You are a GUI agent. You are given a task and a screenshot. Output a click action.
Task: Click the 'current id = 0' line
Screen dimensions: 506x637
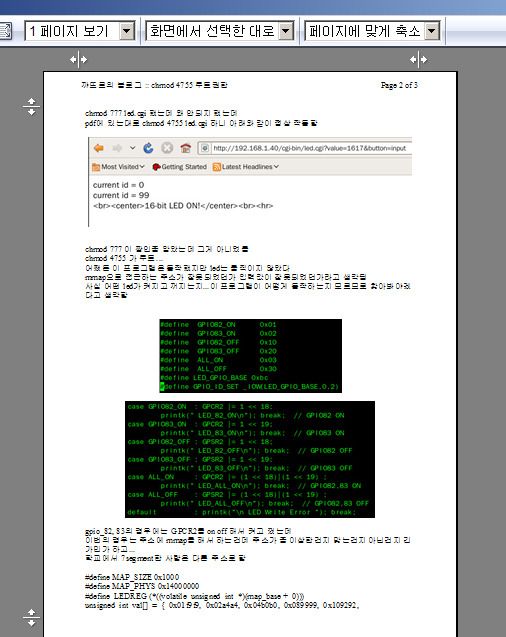click(x=119, y=185)
